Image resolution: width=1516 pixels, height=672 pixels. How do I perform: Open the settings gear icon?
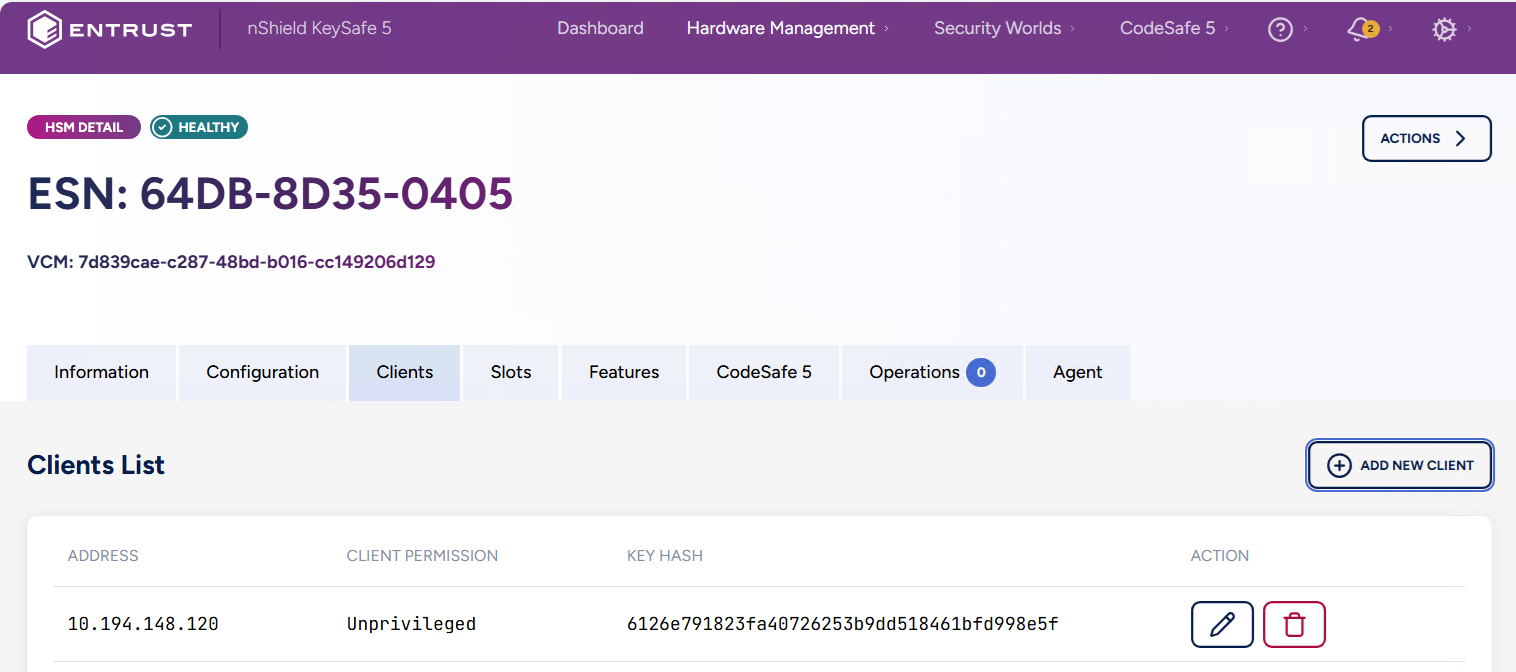(1443, 30)
